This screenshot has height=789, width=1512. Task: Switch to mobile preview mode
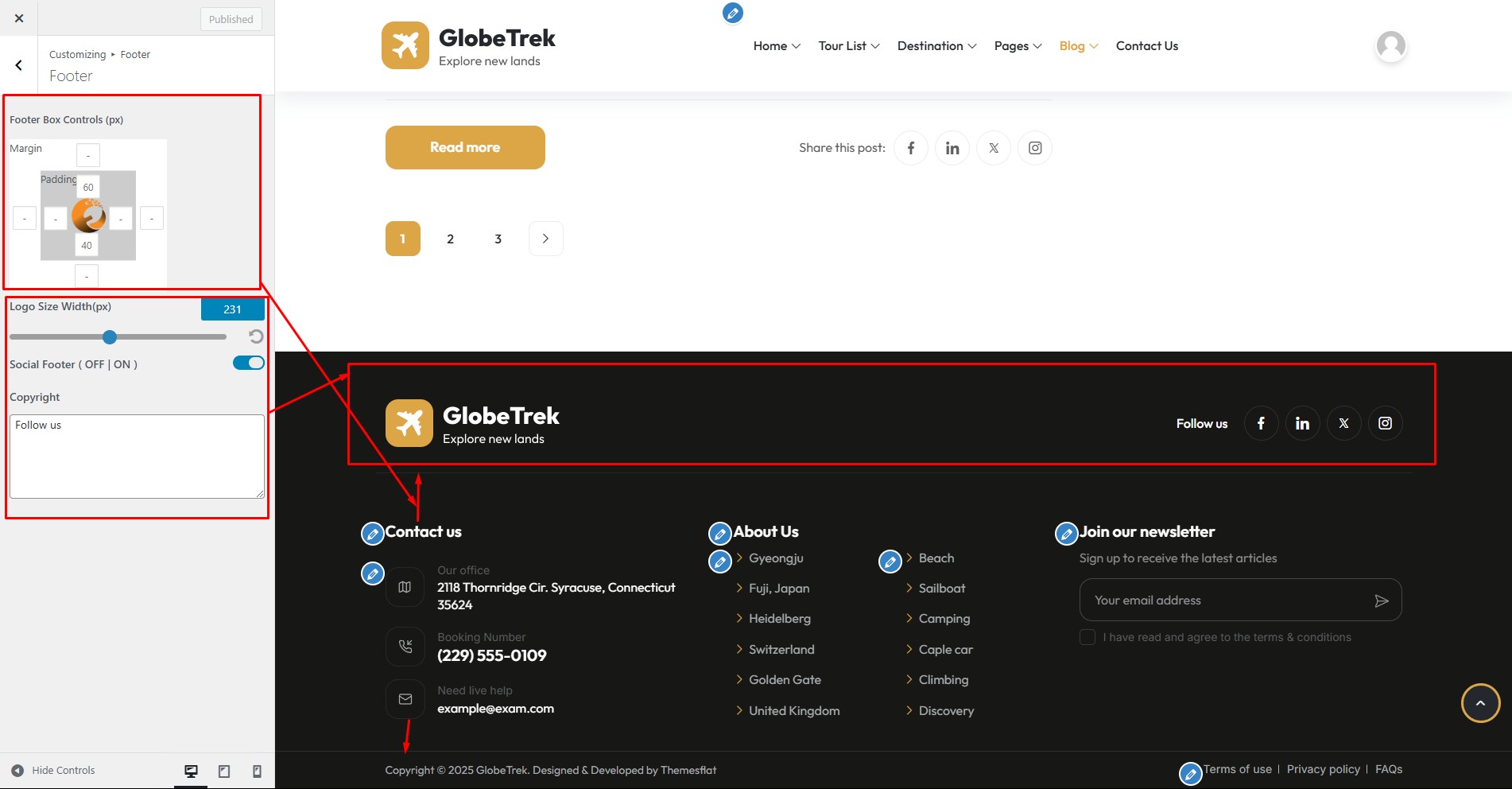point(257,771)
